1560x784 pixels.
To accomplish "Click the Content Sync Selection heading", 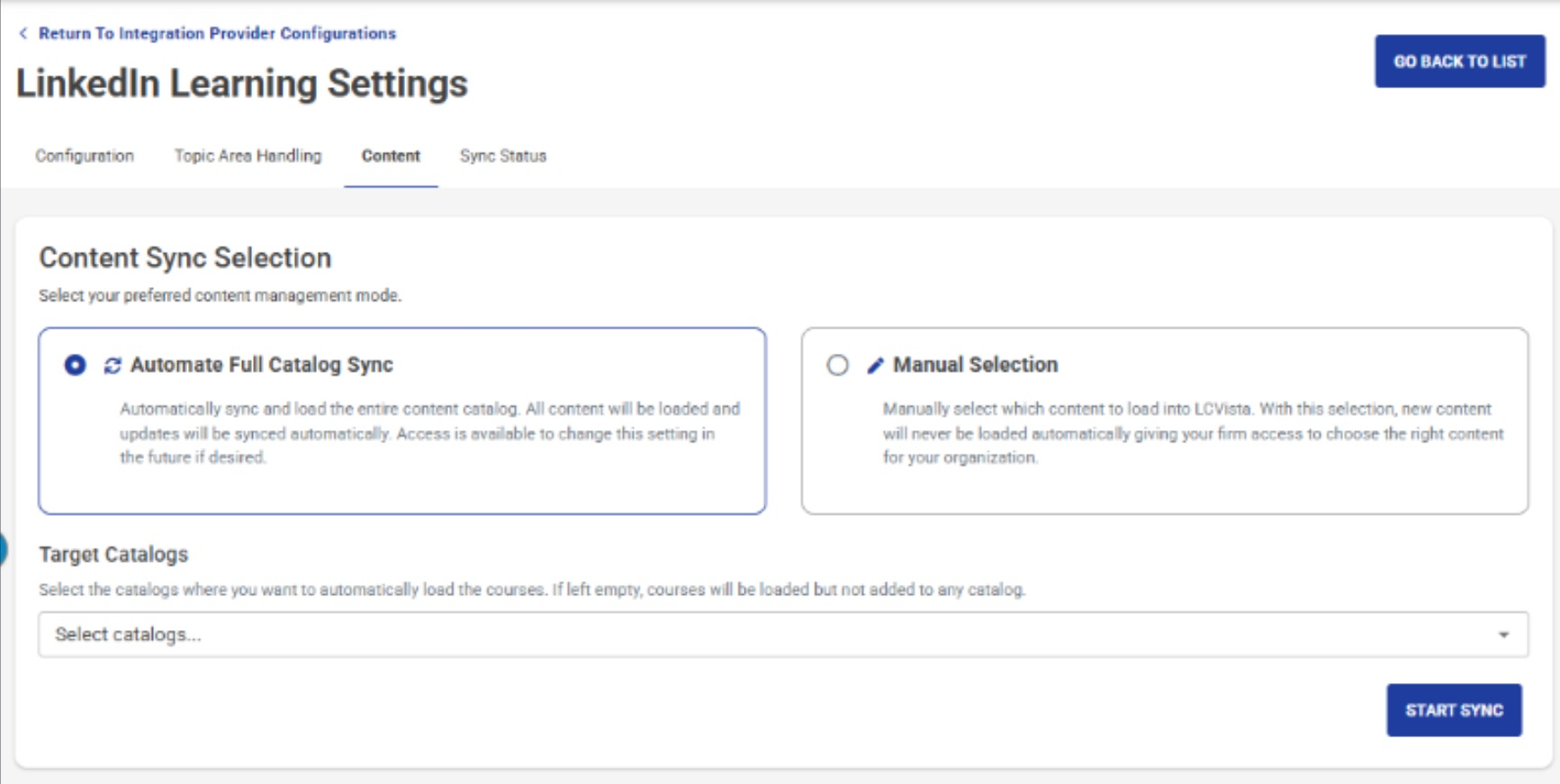I will coord(185,258).
